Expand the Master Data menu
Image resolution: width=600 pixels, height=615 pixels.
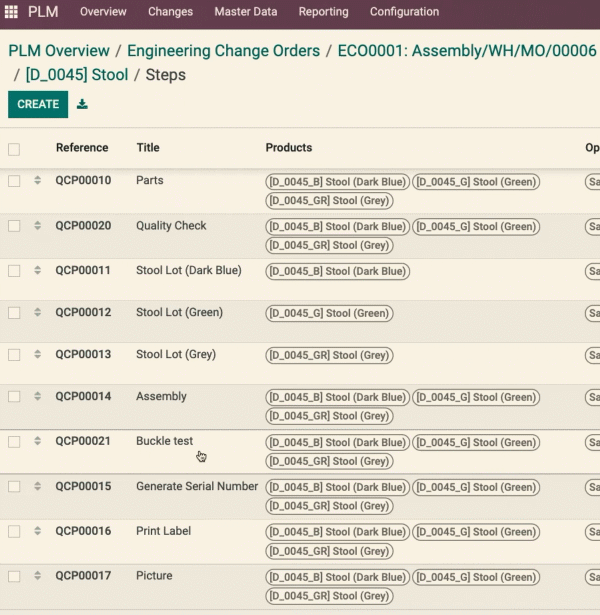[x=246, y=12]
